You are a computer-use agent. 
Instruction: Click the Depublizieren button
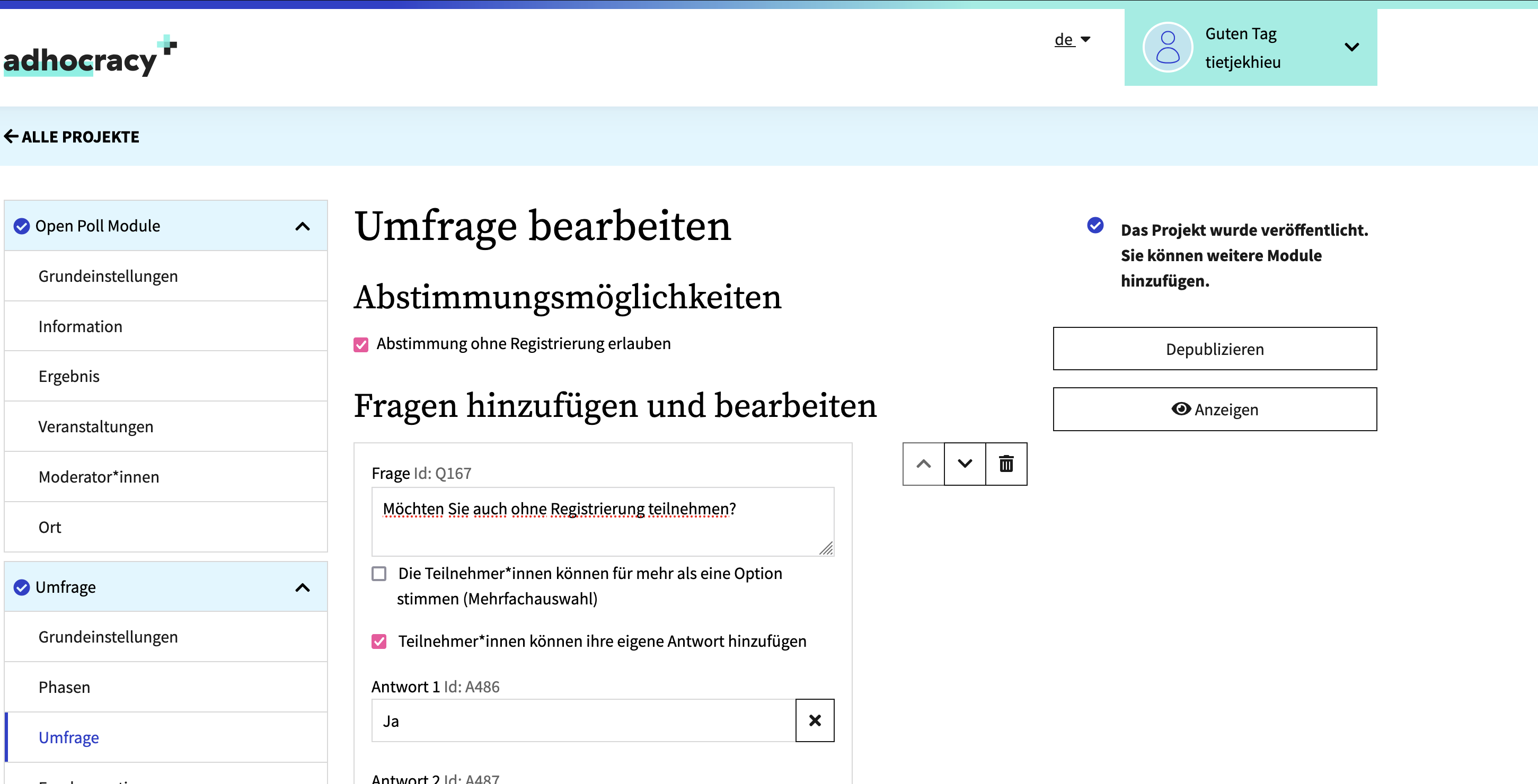(x=1216, y=348)
